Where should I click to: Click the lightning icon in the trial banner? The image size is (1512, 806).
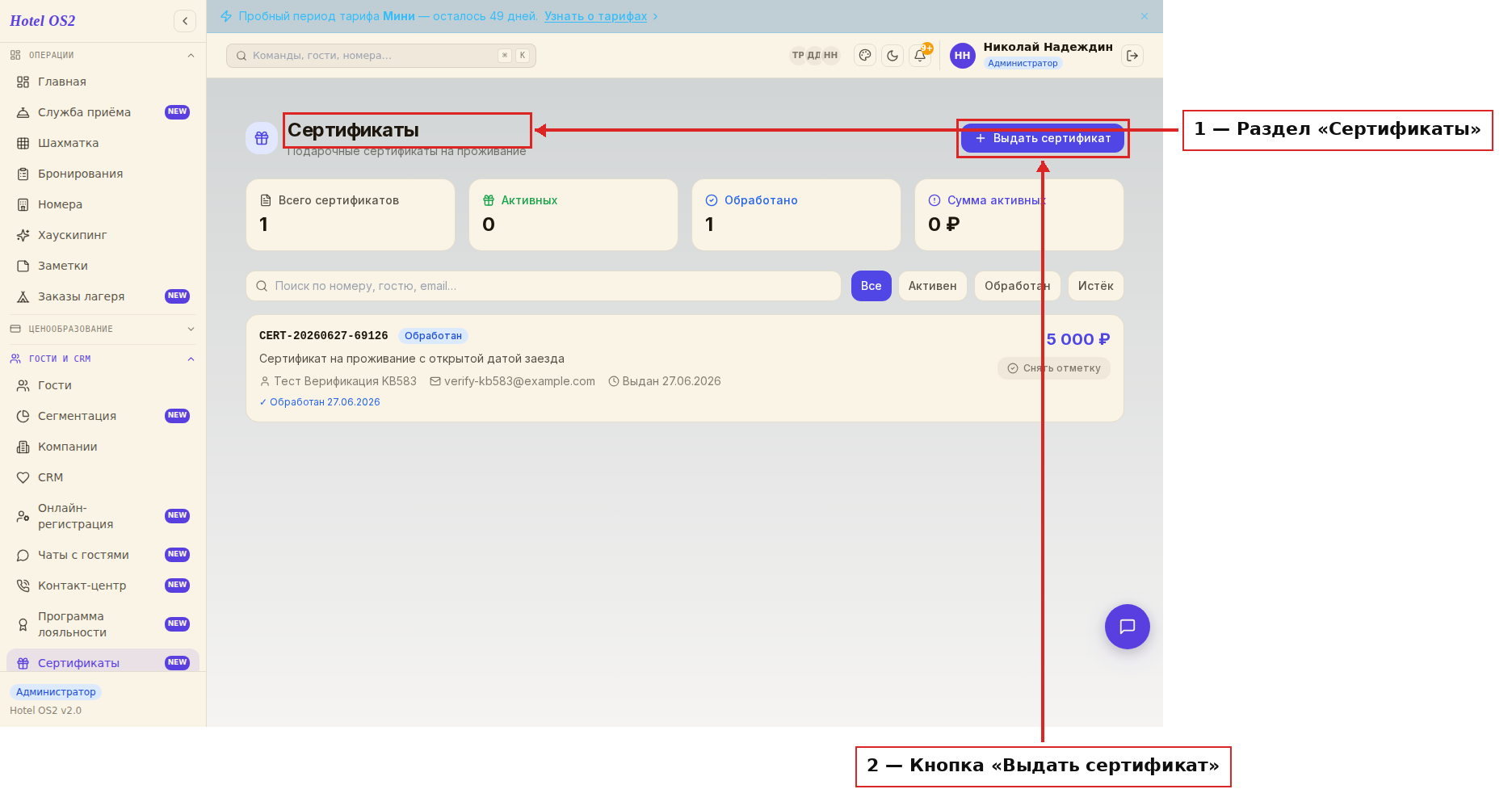226,16
